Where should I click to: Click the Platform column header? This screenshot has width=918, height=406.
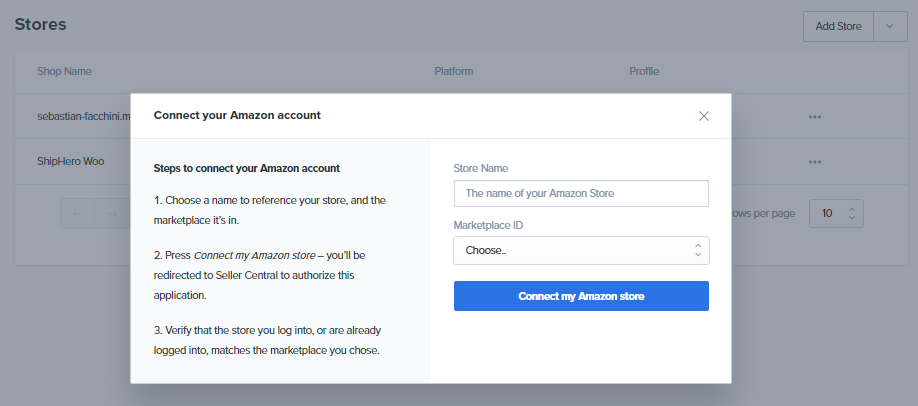453,72
